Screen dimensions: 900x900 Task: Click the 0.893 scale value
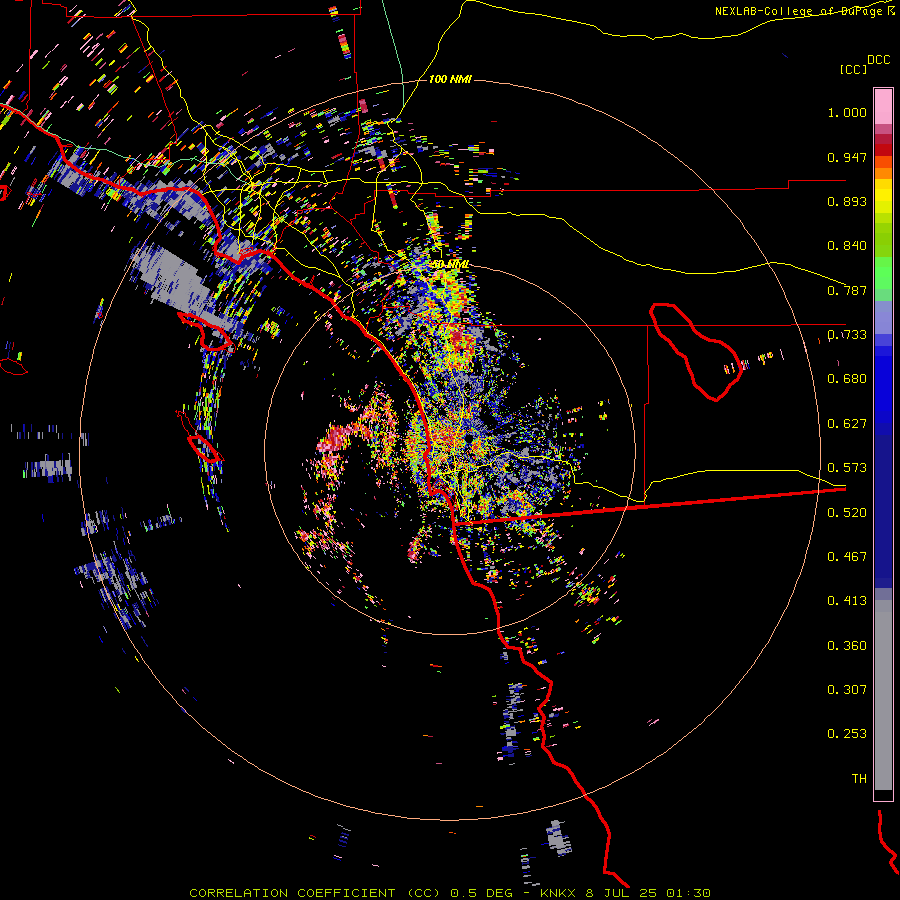click(x=847, y=201)
